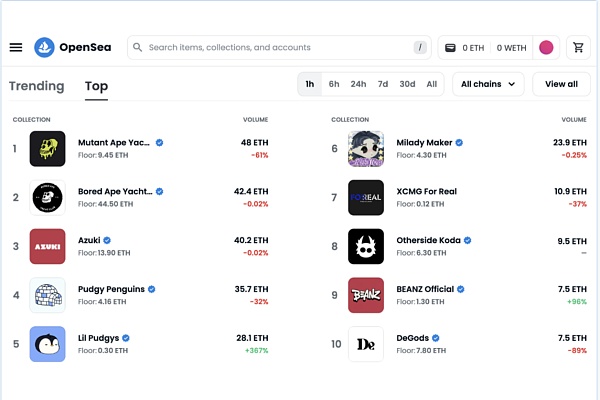Switch to the Top tab
Viewport: 600px width, 400px height.
click(96, 87)
